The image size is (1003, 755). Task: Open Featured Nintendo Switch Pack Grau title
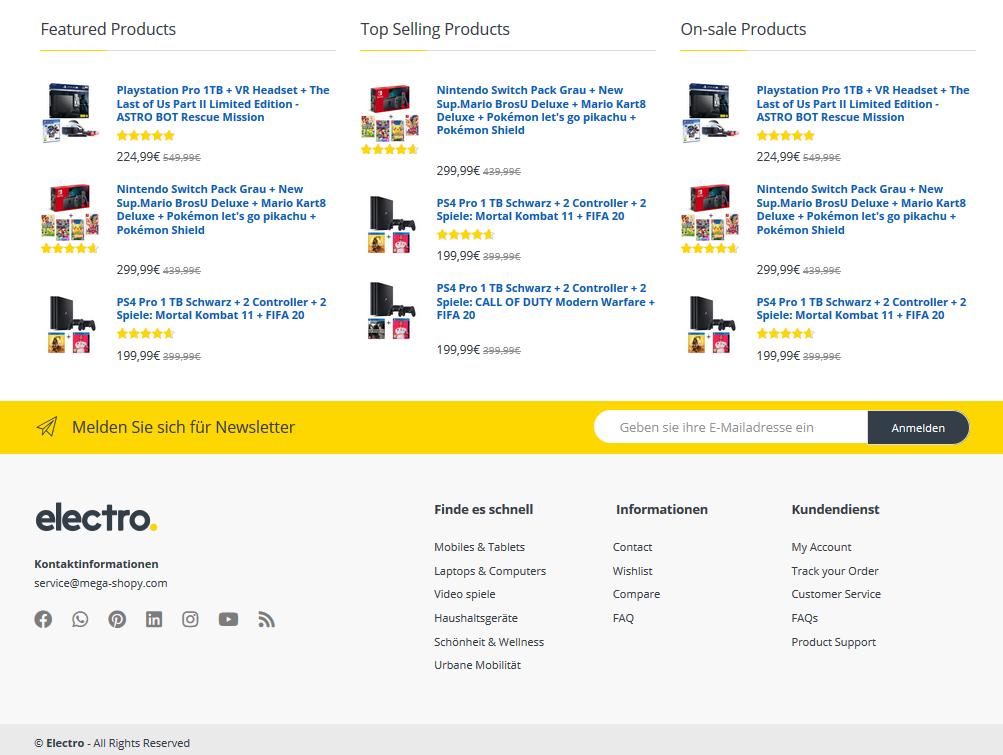[221, 209]
